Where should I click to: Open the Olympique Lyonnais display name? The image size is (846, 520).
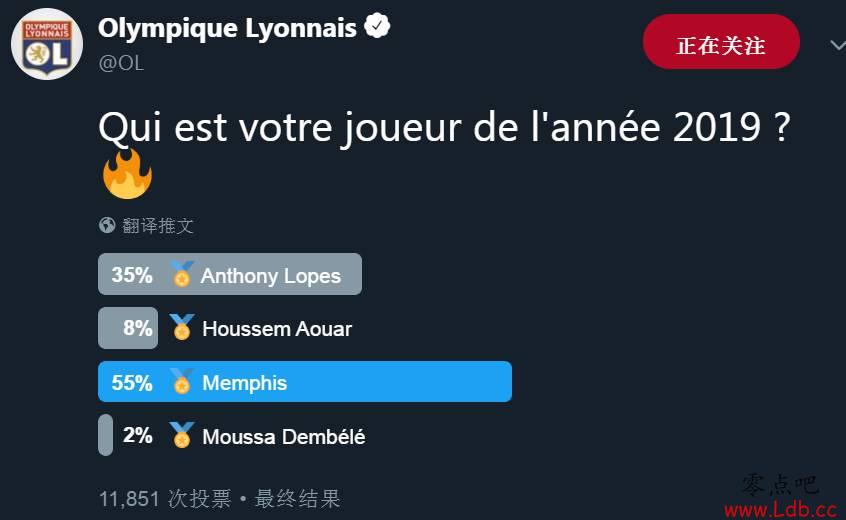[x=227, y=29]
